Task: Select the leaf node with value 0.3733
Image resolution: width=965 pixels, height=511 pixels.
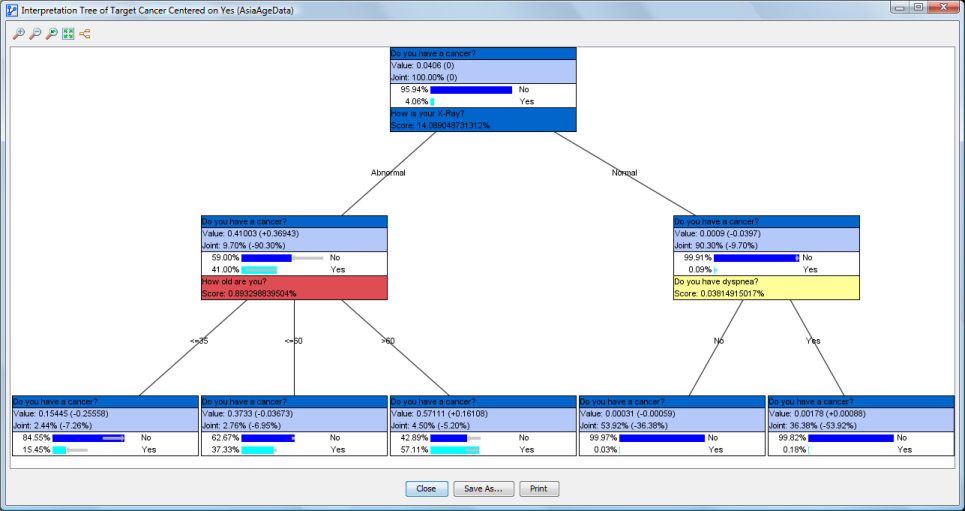Action: tap(294, 412)
